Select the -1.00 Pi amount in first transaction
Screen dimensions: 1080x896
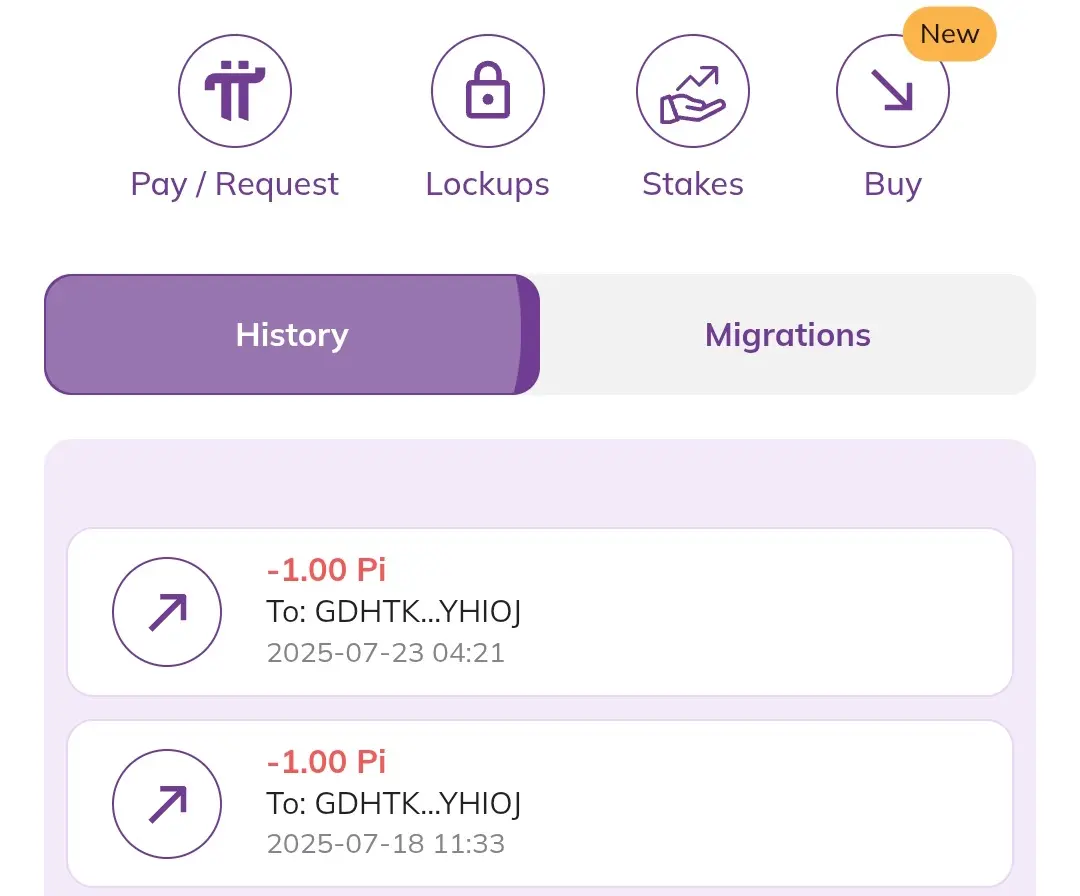point(326,570)
